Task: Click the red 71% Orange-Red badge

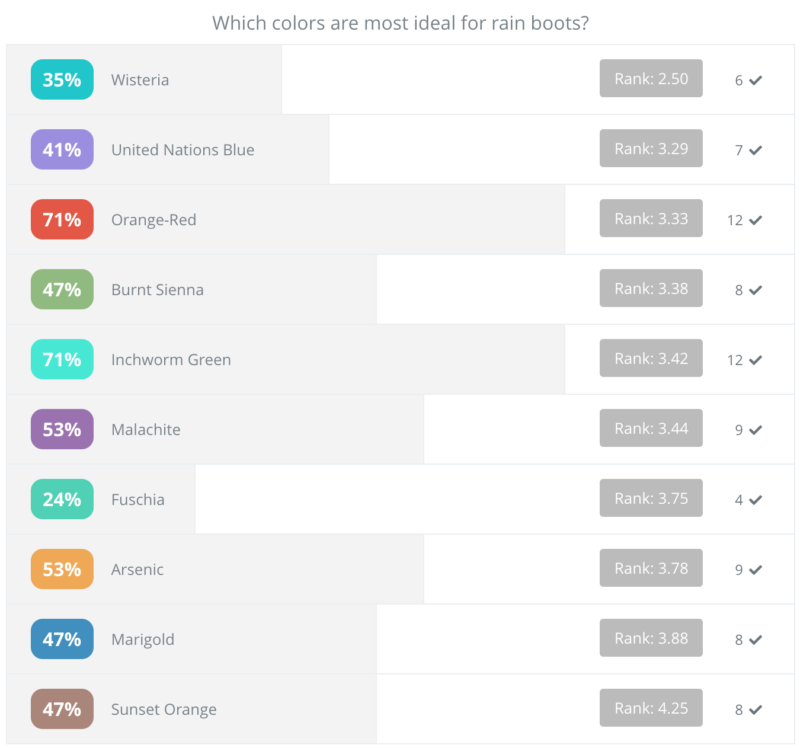Action: point(62,220)
